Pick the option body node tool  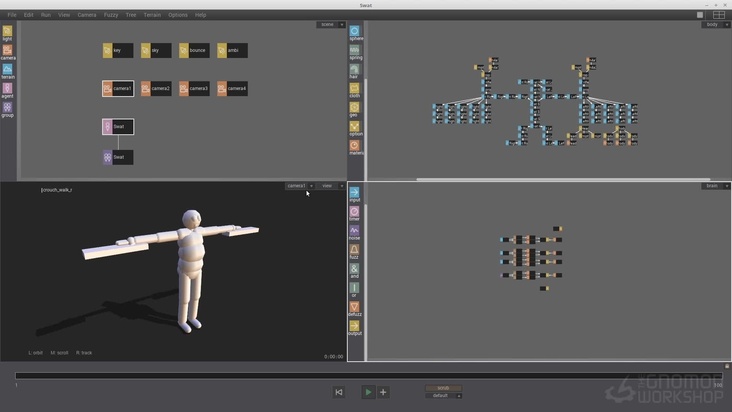355,129
